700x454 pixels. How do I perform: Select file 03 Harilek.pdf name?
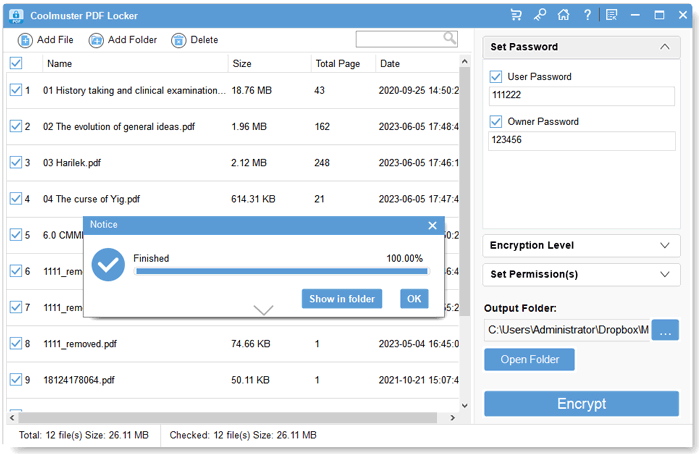pyautogui.click(x=72, y=162)
